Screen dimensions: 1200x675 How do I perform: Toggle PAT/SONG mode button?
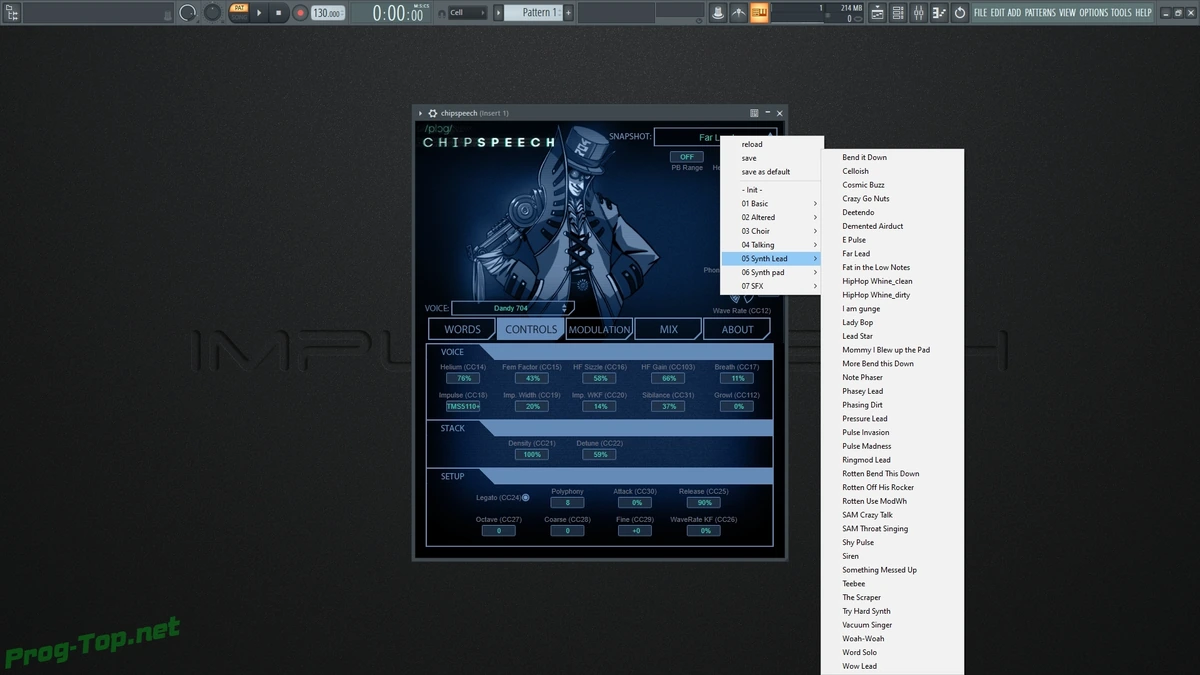click(239, 13)
